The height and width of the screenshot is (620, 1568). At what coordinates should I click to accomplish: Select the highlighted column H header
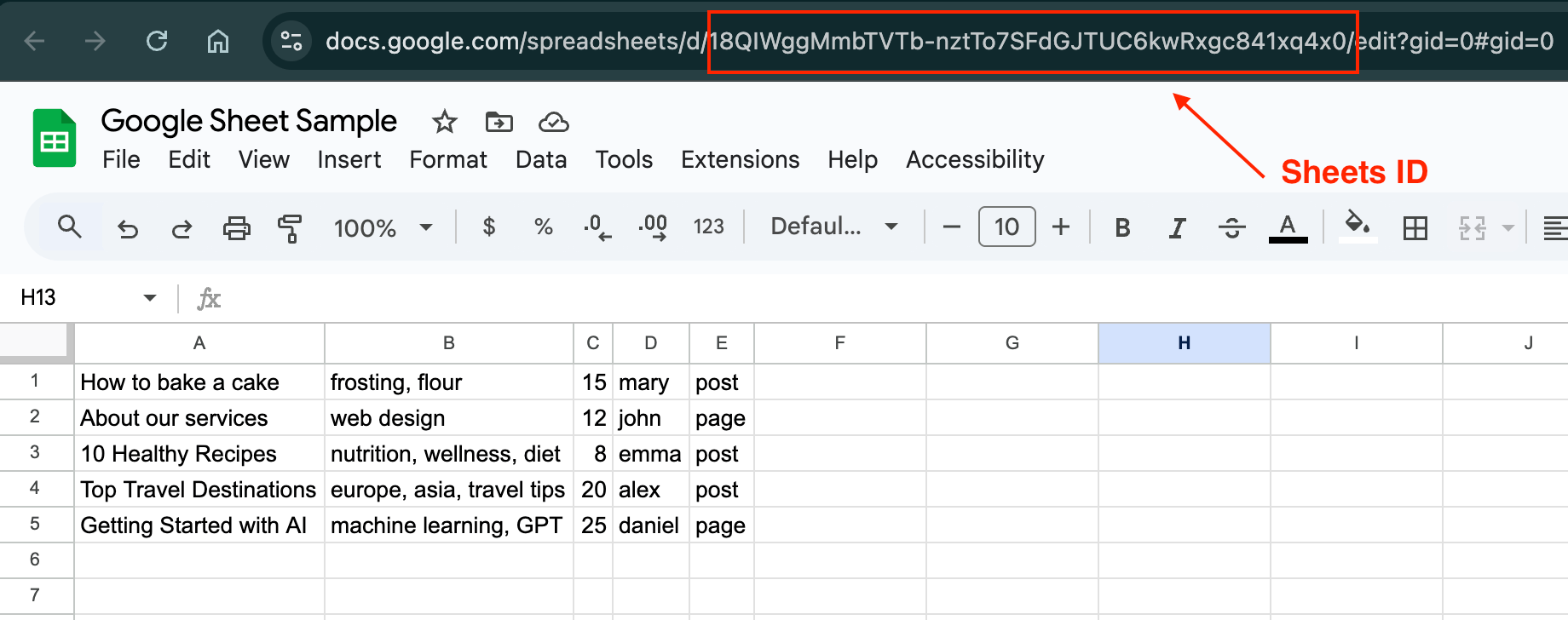coord(1185,342)
